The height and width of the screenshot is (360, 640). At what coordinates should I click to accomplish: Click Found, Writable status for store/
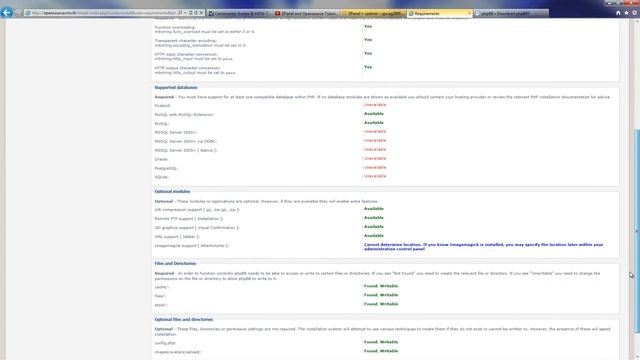(381, 304)
